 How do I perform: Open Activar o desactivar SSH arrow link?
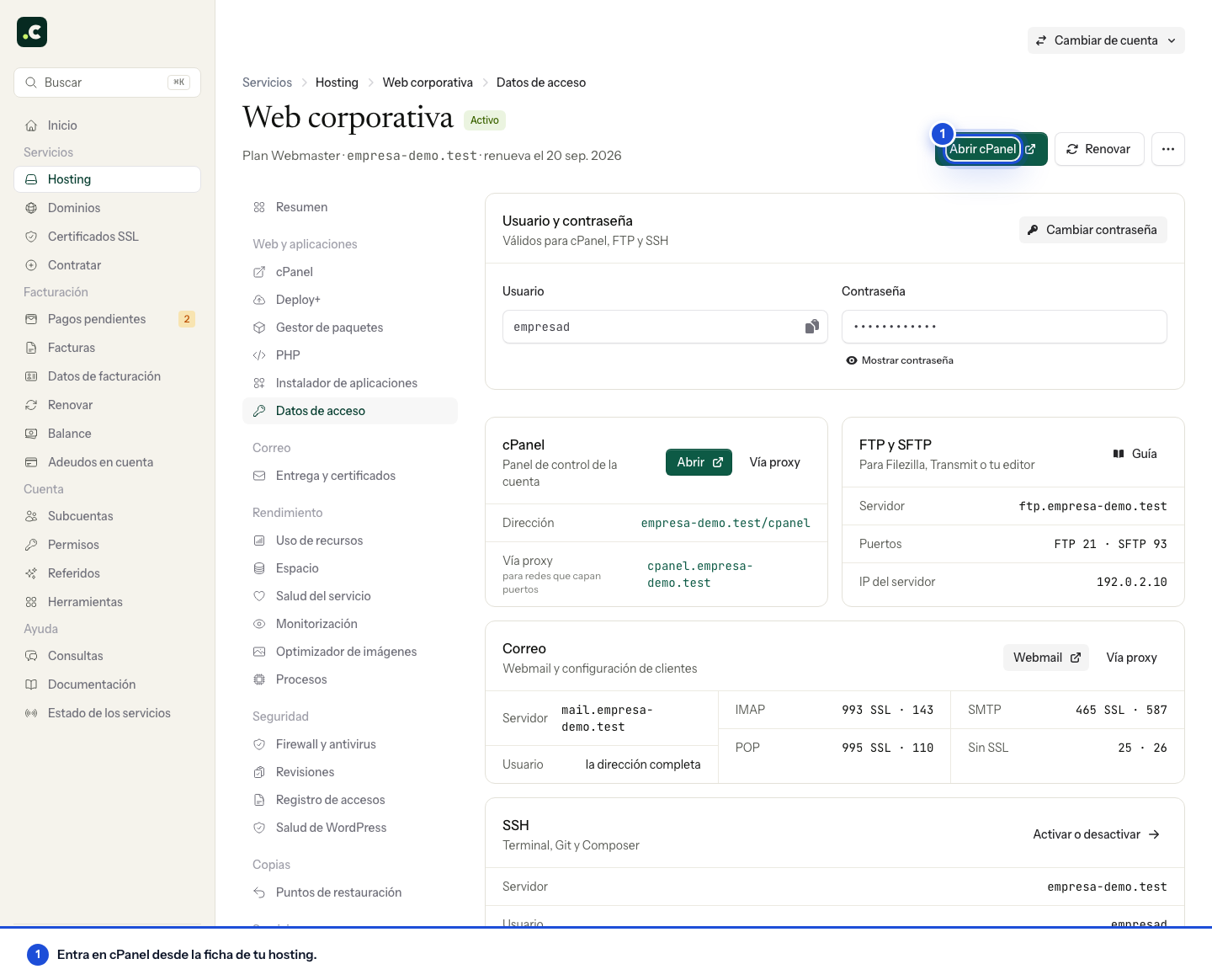click(x=1097, y=834)
